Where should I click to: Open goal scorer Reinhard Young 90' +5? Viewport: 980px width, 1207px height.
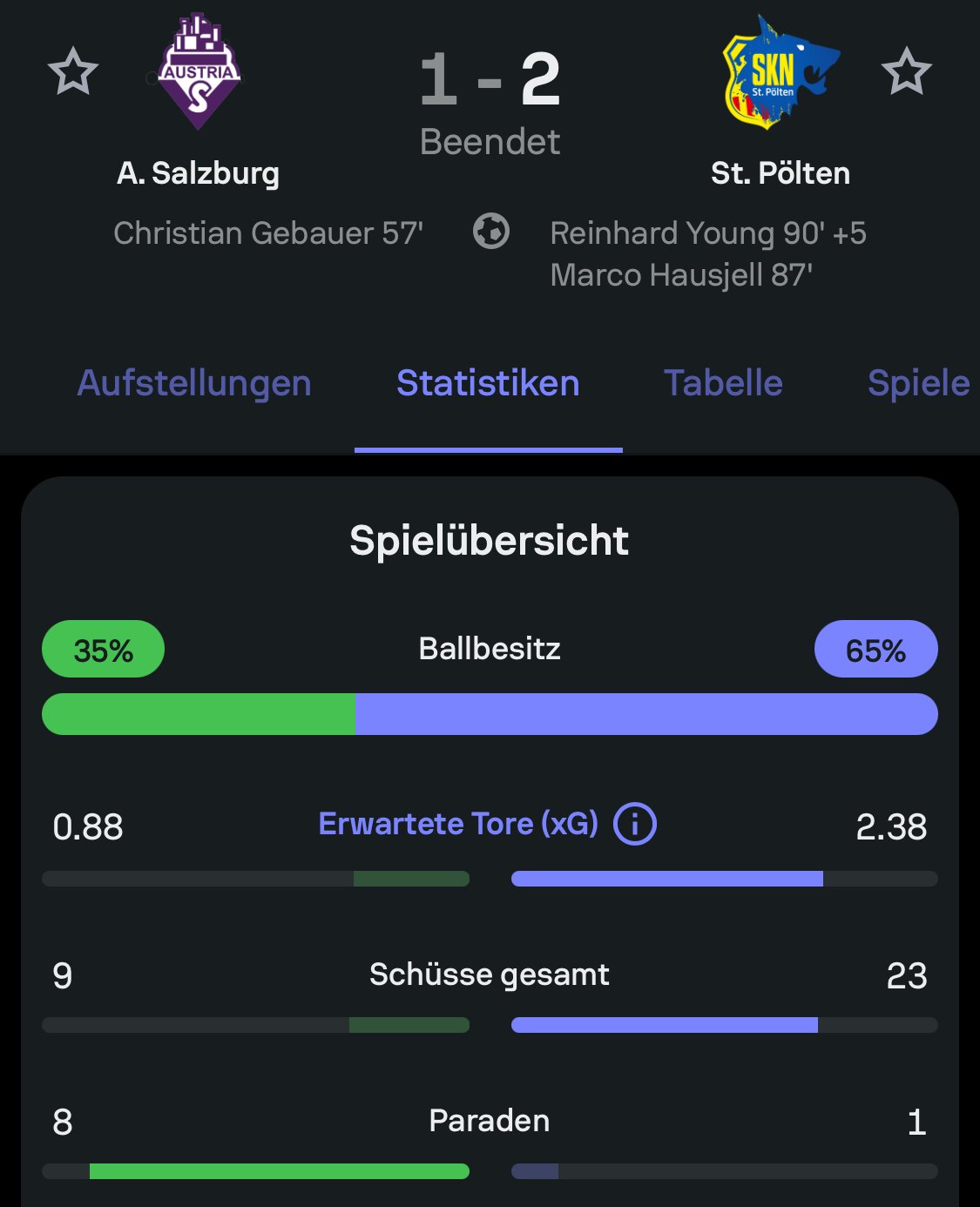pyautogui.click(x=708, y=233)
